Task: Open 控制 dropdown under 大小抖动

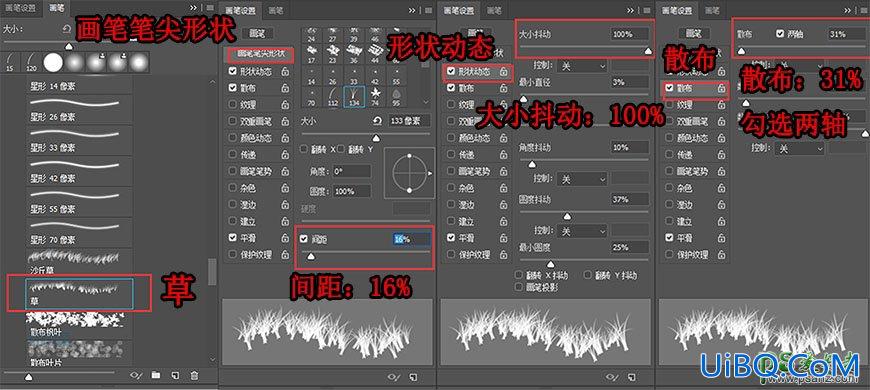Action: (581, 65)
